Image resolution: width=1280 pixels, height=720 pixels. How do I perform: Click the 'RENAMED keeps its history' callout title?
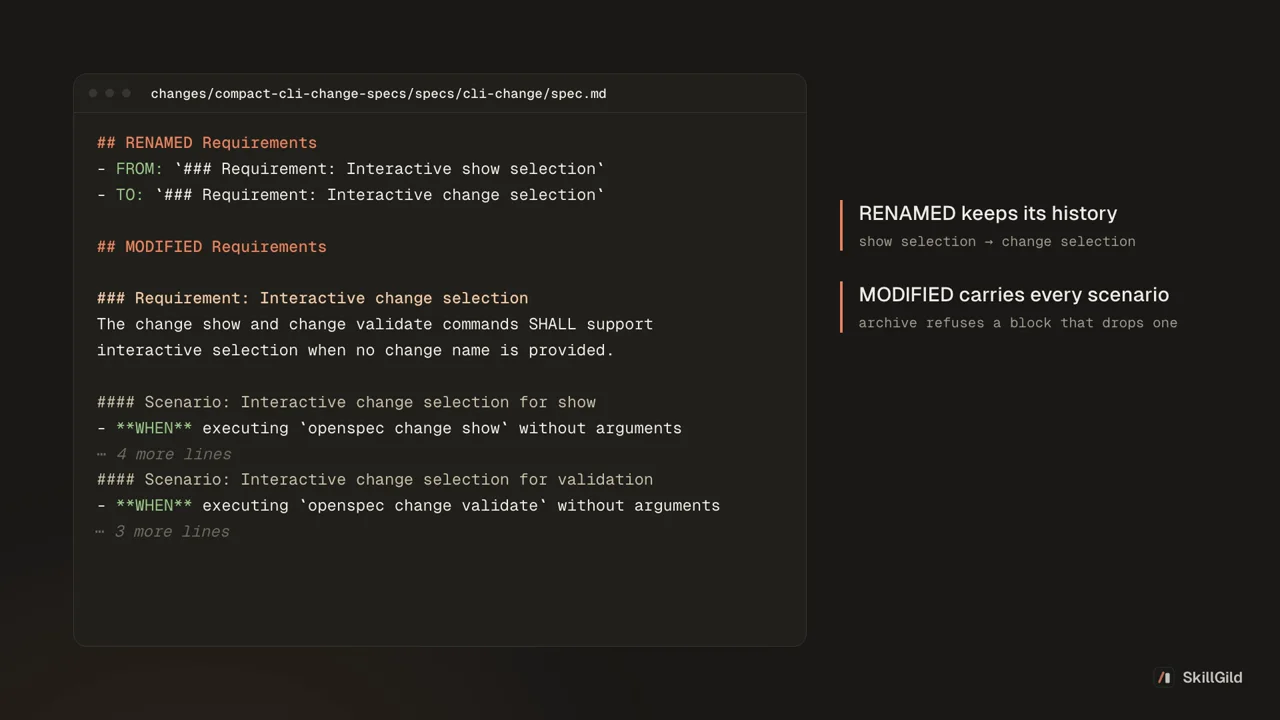pos(988,213)
